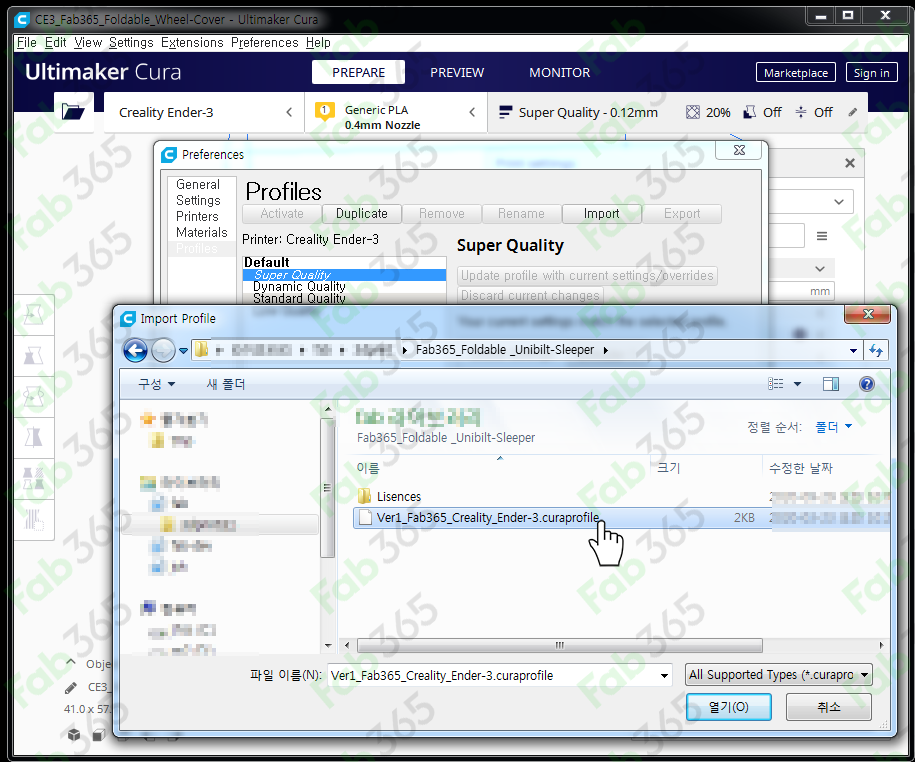The image size is (915, 762).
Task: Open the file name dropdown arrow
Action: [x=664, y=676]
